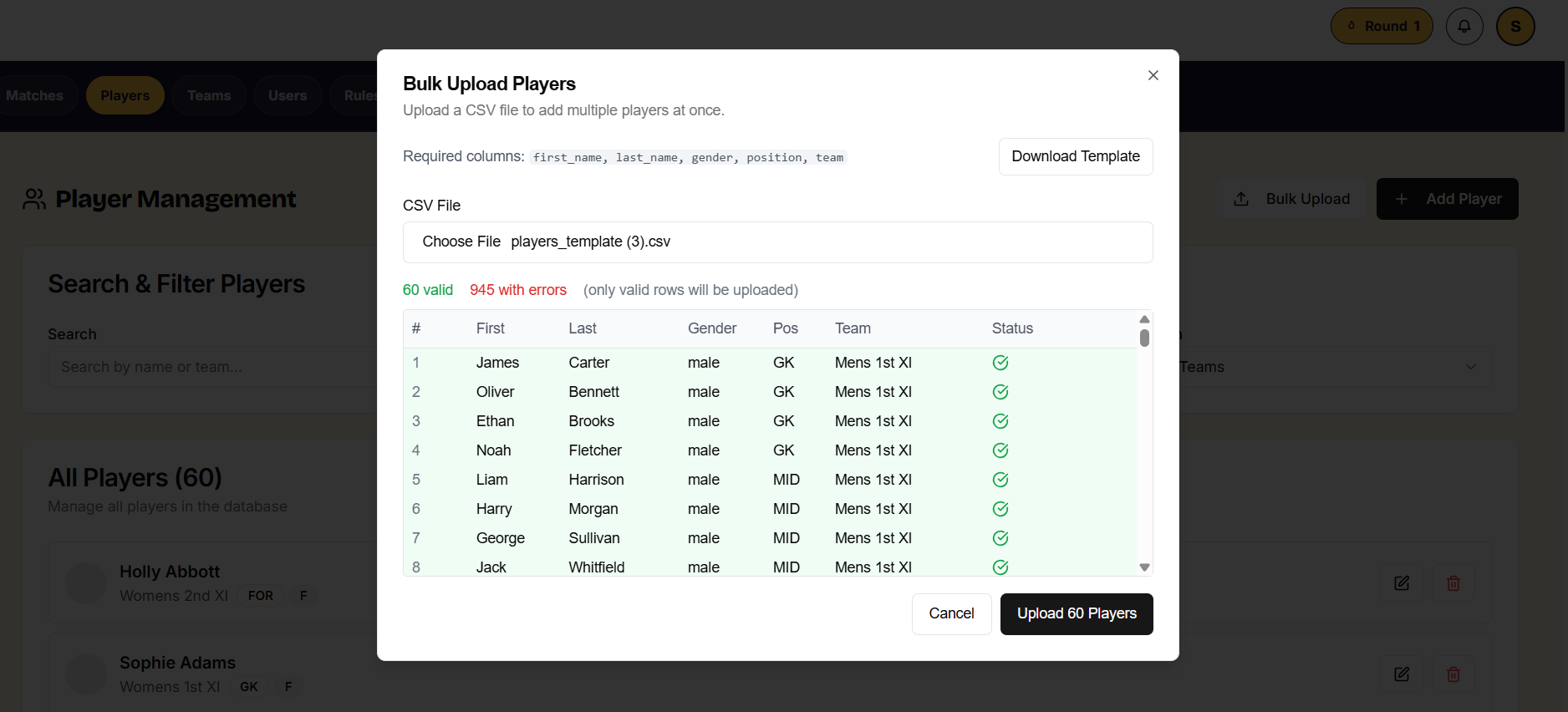Click the preview table scrollbar thumb
Screen dimensions: 1568x712
(x=1144, y=338)
